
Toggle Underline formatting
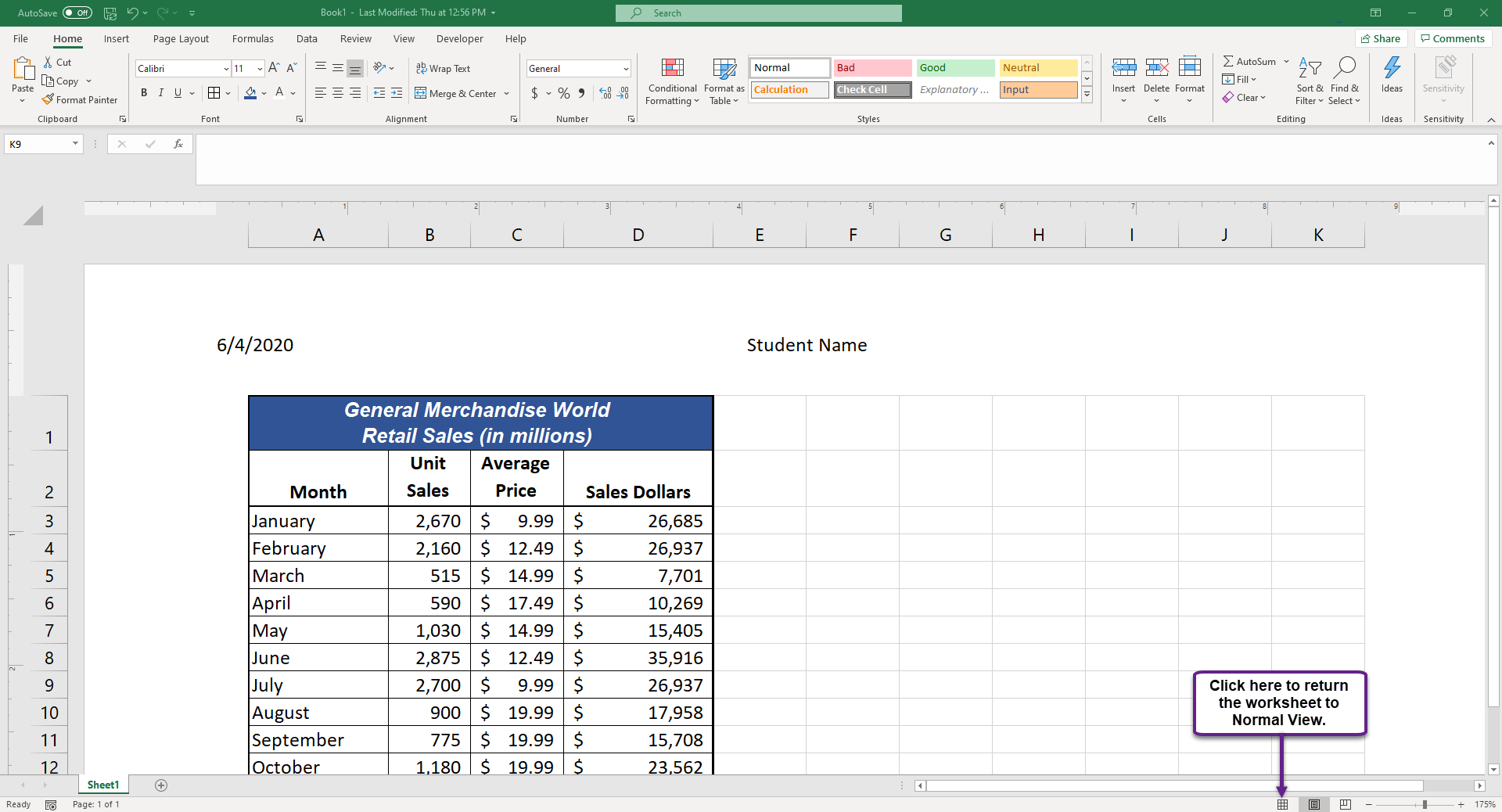click(x=178, y=92)
